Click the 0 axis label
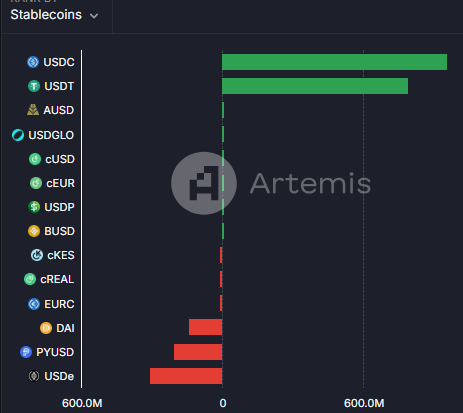This screenshot has width=463, height=413. pos(223,403)
